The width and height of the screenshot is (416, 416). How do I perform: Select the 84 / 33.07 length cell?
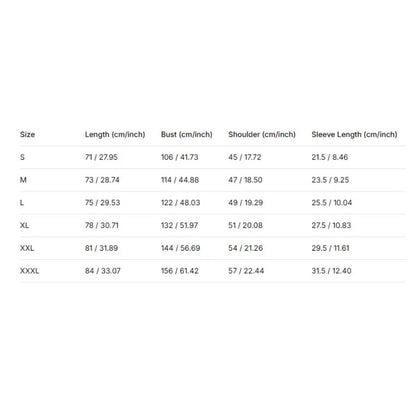tap(103, 271)
